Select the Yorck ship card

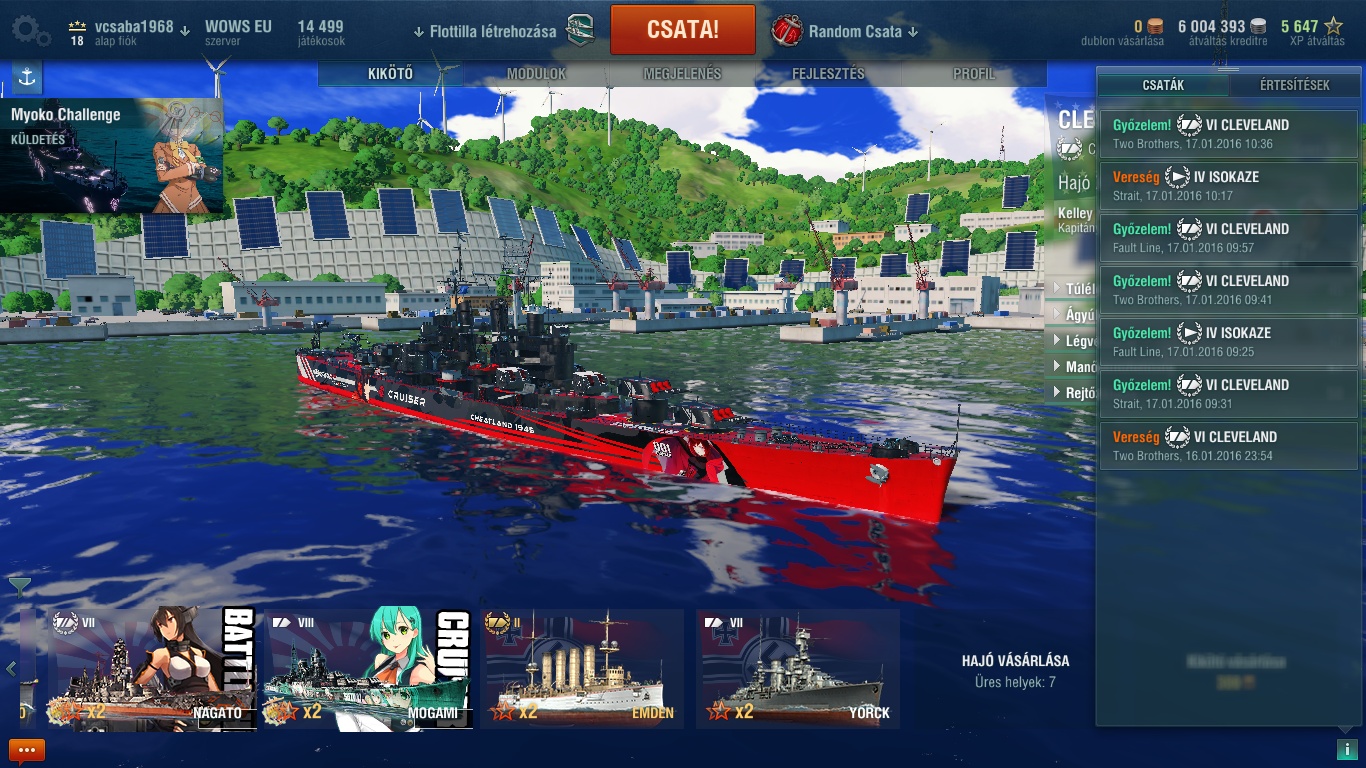[x=798, y=669]
